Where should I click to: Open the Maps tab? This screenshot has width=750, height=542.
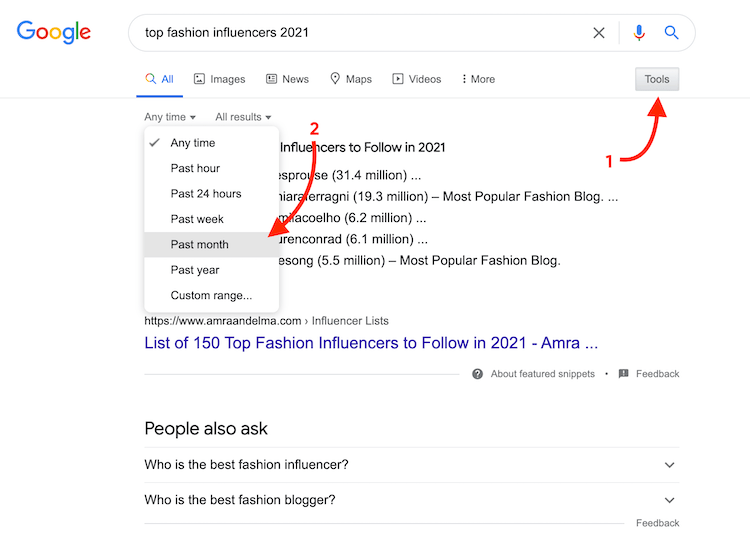pos(351,79)
